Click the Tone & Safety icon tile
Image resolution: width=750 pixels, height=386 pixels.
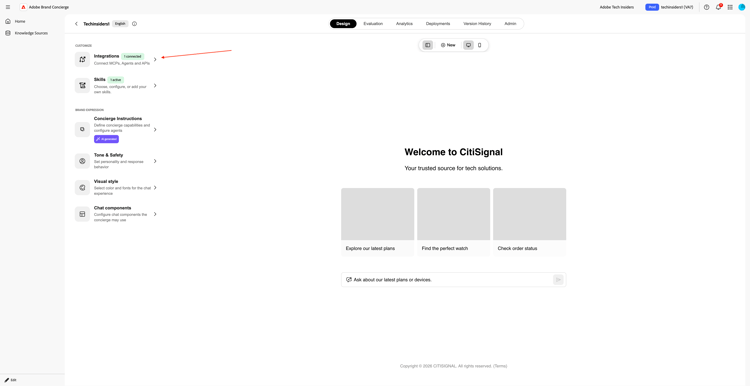[x=82, y=161]
